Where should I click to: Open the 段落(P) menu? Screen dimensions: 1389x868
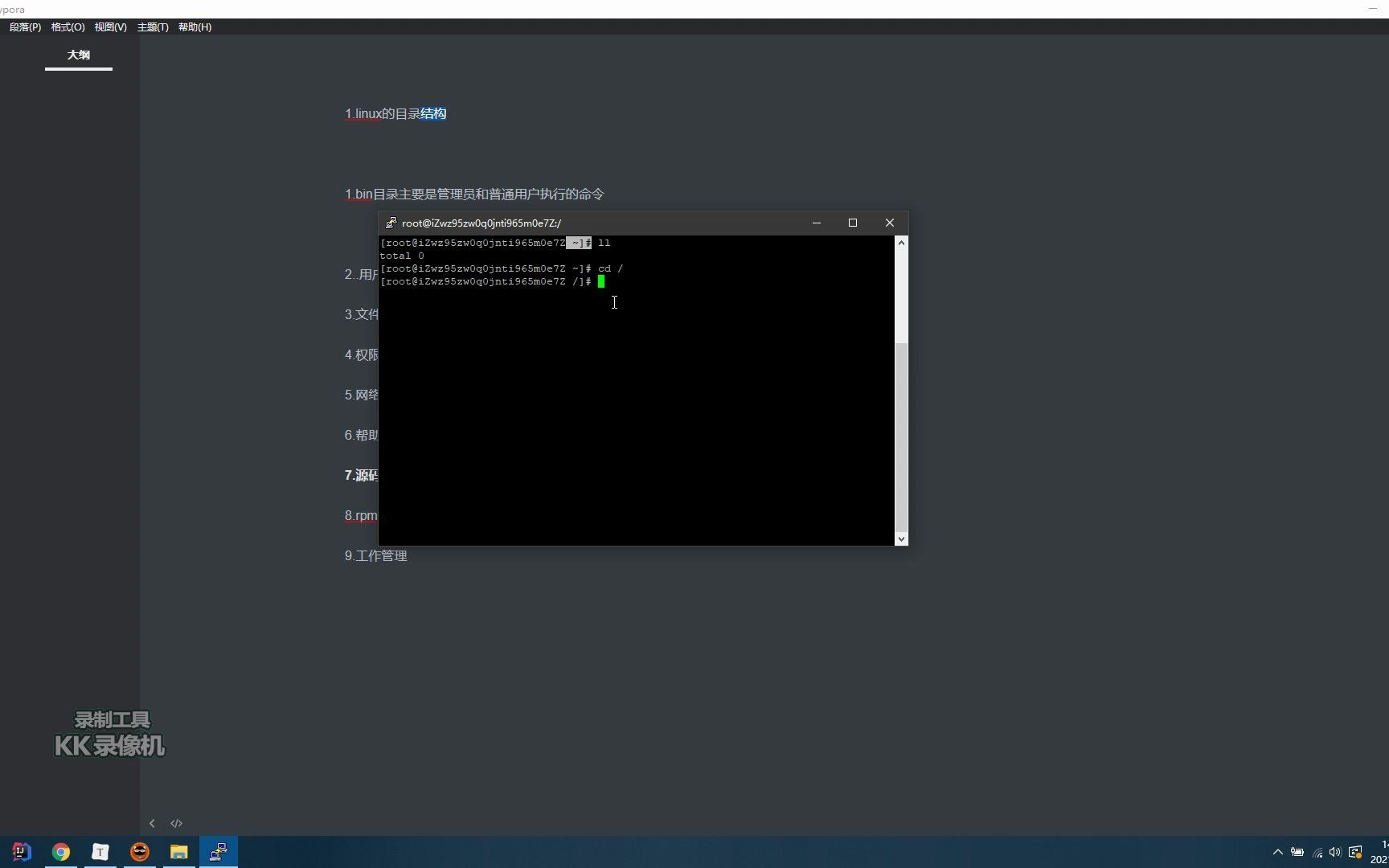25,27
